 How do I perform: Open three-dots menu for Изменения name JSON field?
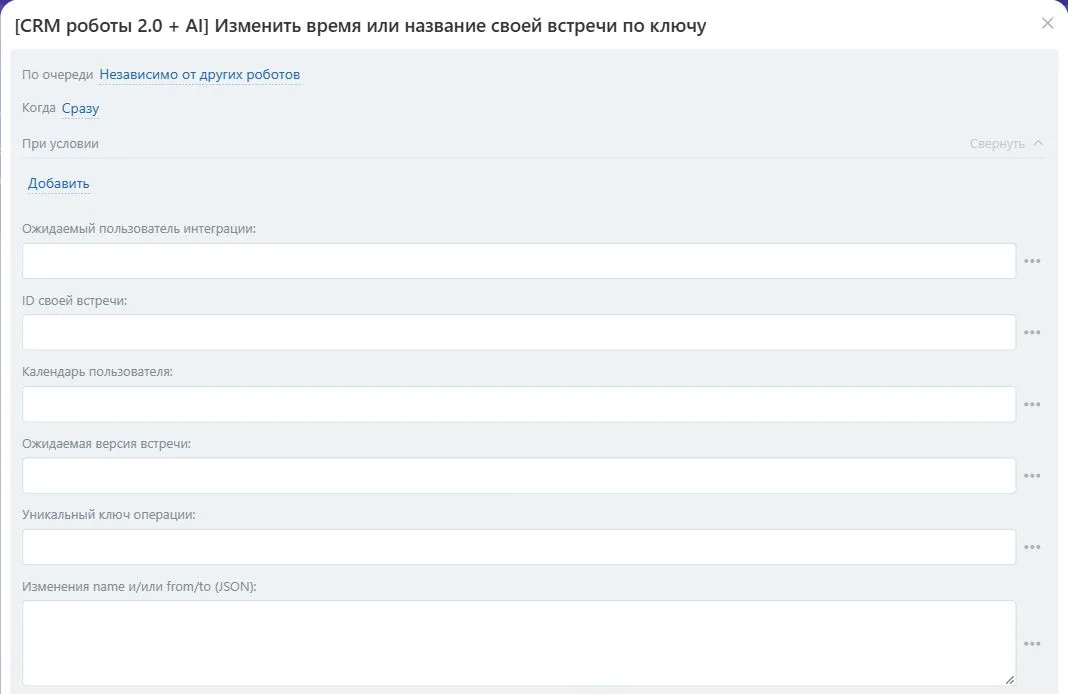coord(1032,644)
